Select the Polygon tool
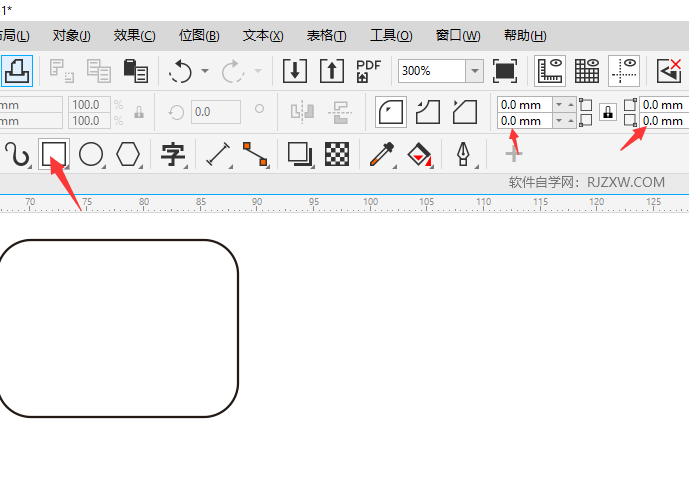The width and height of the screenshot is (689, 493). point(127,153)
